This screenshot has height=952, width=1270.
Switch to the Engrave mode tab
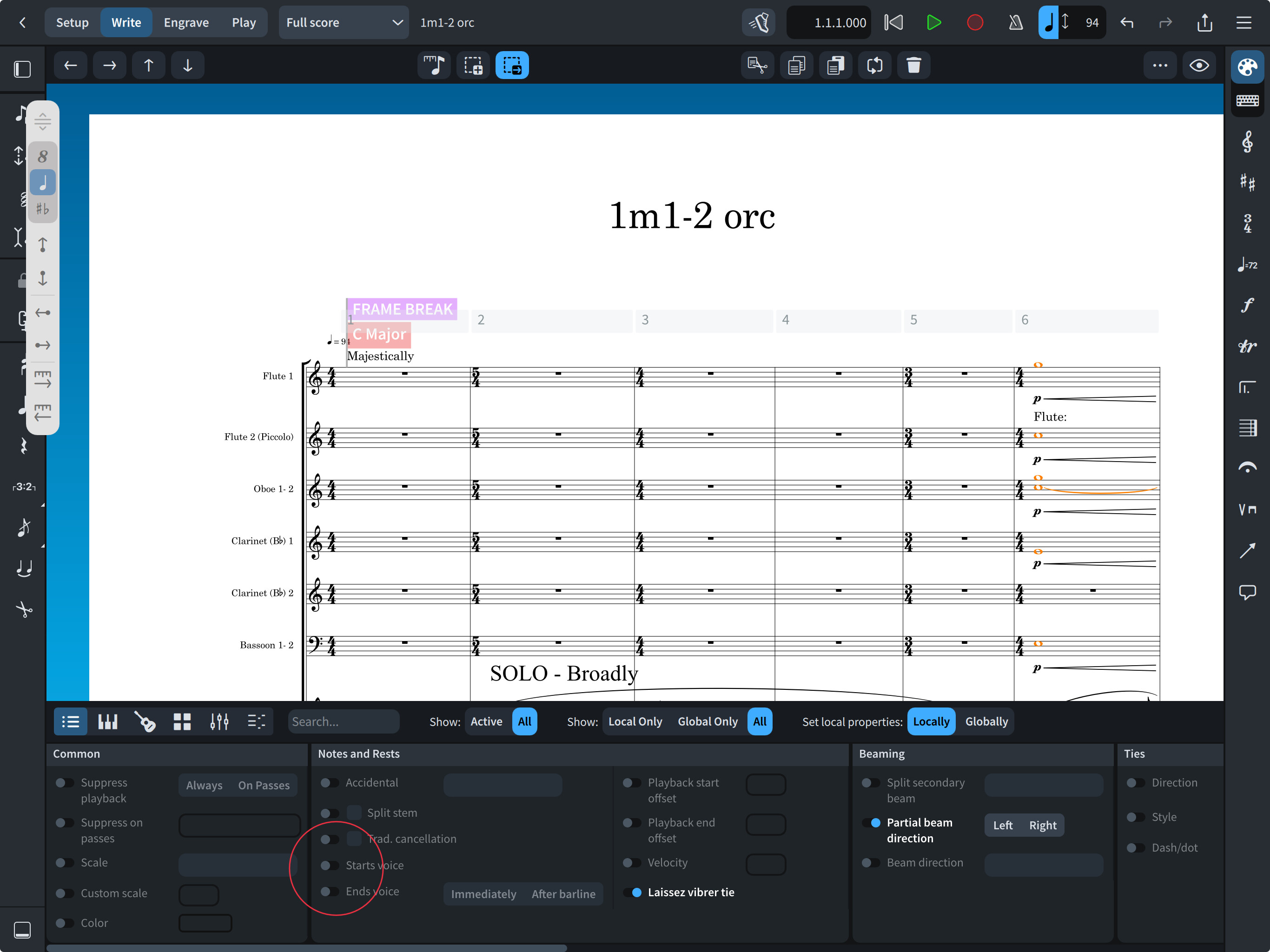(186, 23)
